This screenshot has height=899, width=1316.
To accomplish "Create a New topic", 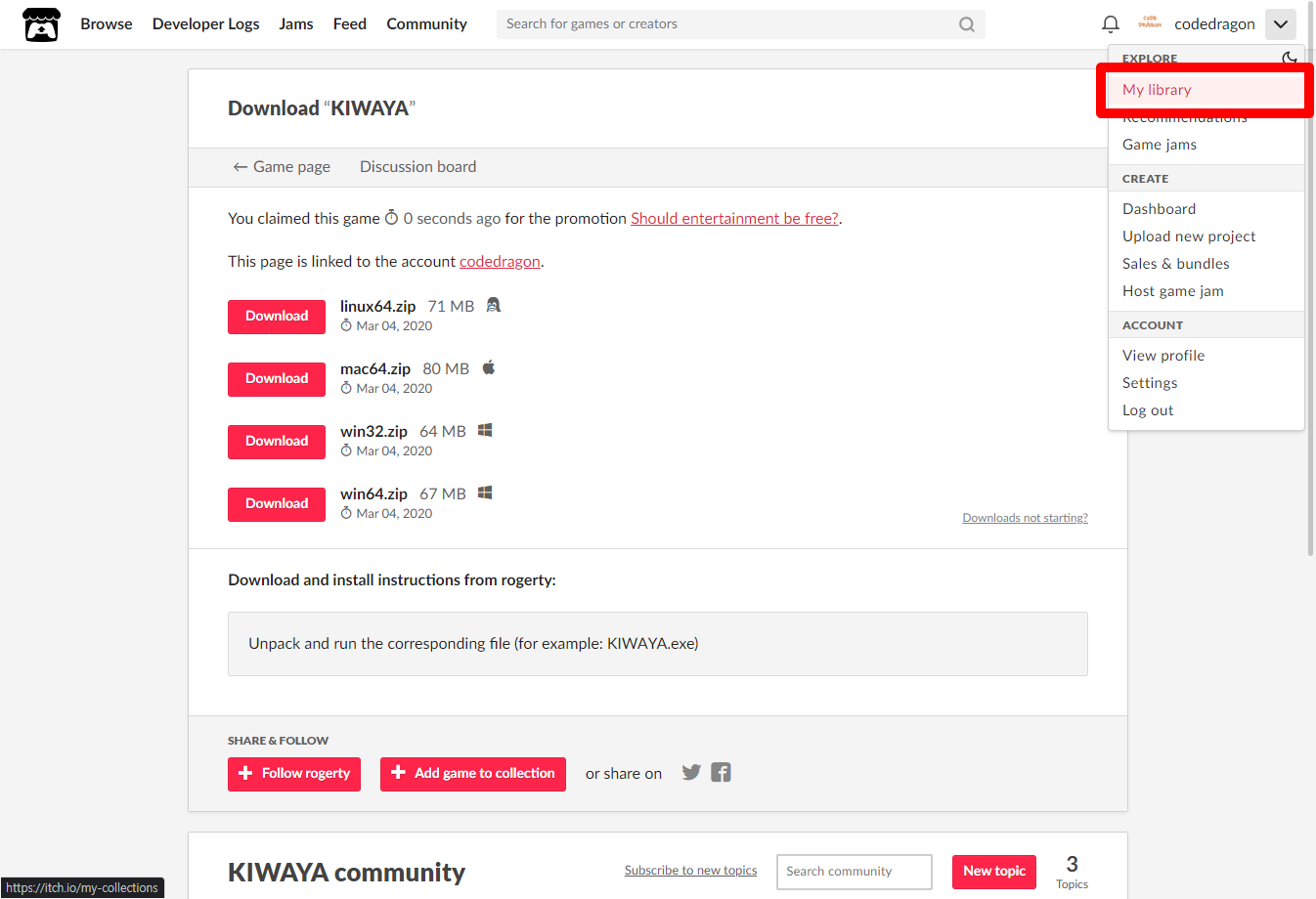I will (x=994, y=872).
